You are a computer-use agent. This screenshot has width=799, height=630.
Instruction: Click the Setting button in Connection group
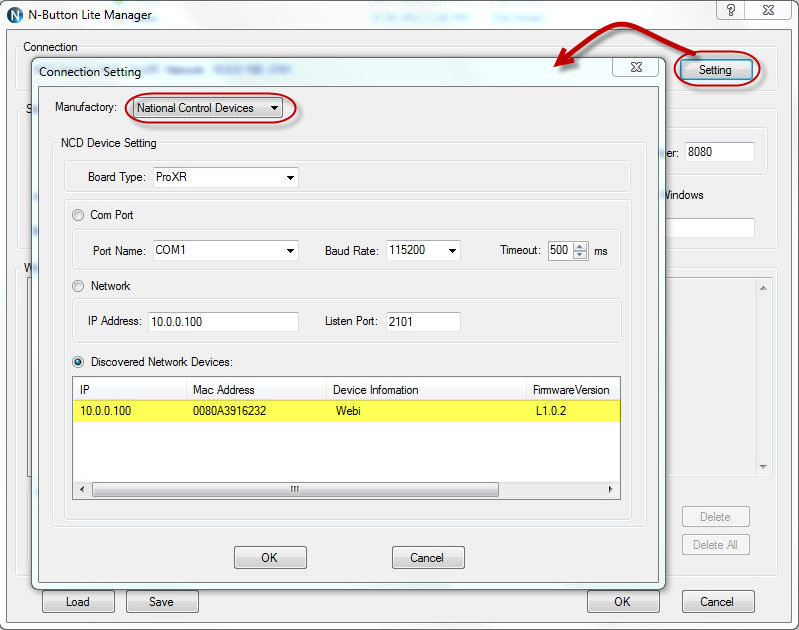click(715, 70)
